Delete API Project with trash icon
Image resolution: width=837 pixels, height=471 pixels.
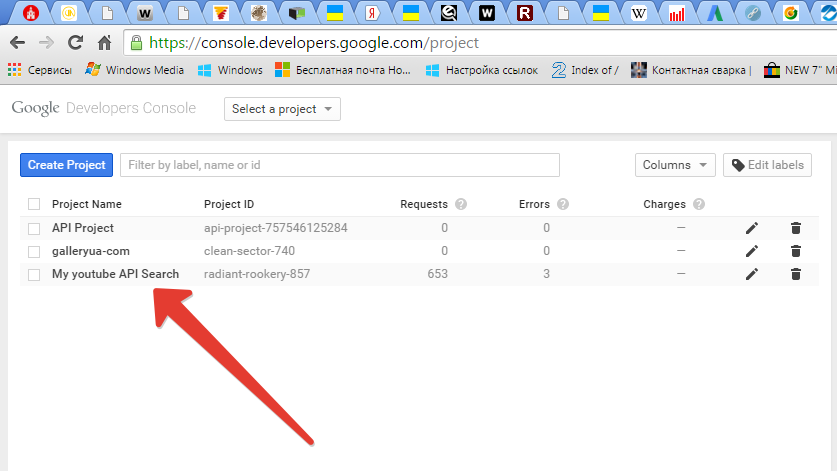795,228
